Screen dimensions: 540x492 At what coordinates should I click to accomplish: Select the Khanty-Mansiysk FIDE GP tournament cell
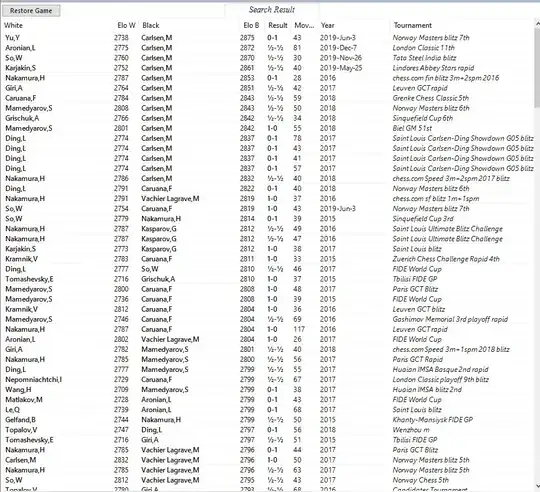433,420
